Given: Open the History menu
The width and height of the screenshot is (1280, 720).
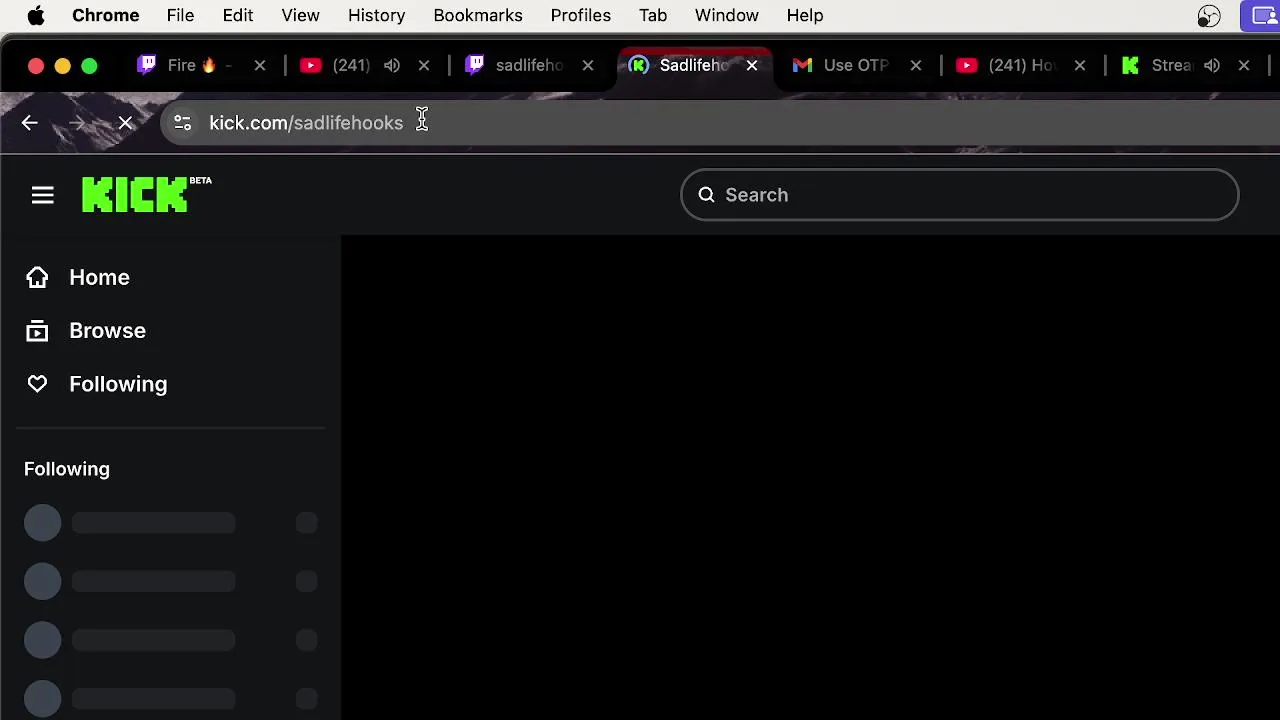Looking at the screenshot, I should (376, 15).
